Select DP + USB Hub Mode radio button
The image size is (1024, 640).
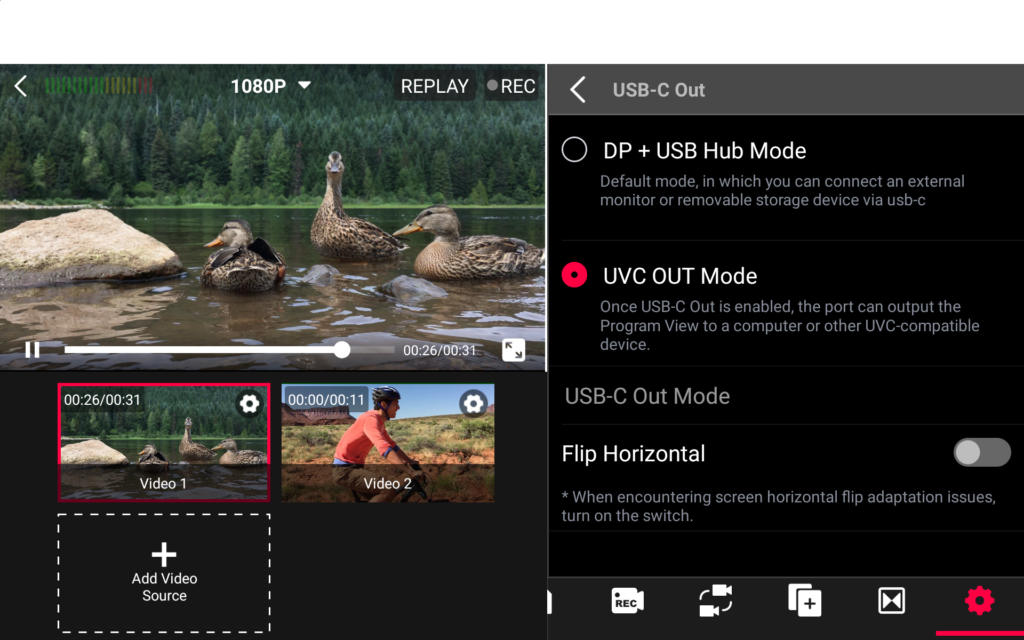click(574, 150)
